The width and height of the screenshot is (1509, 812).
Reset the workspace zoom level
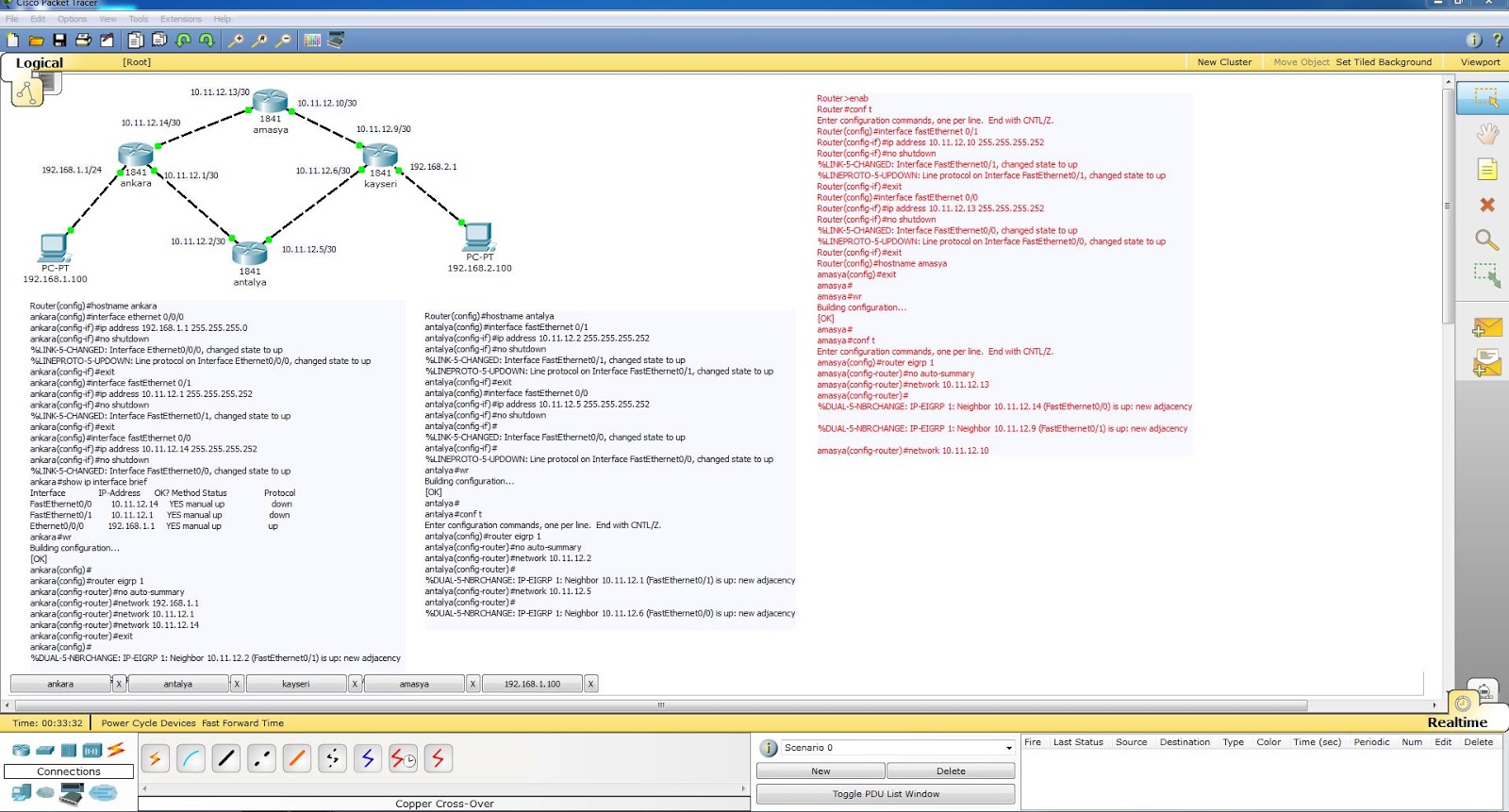point(259,40)
